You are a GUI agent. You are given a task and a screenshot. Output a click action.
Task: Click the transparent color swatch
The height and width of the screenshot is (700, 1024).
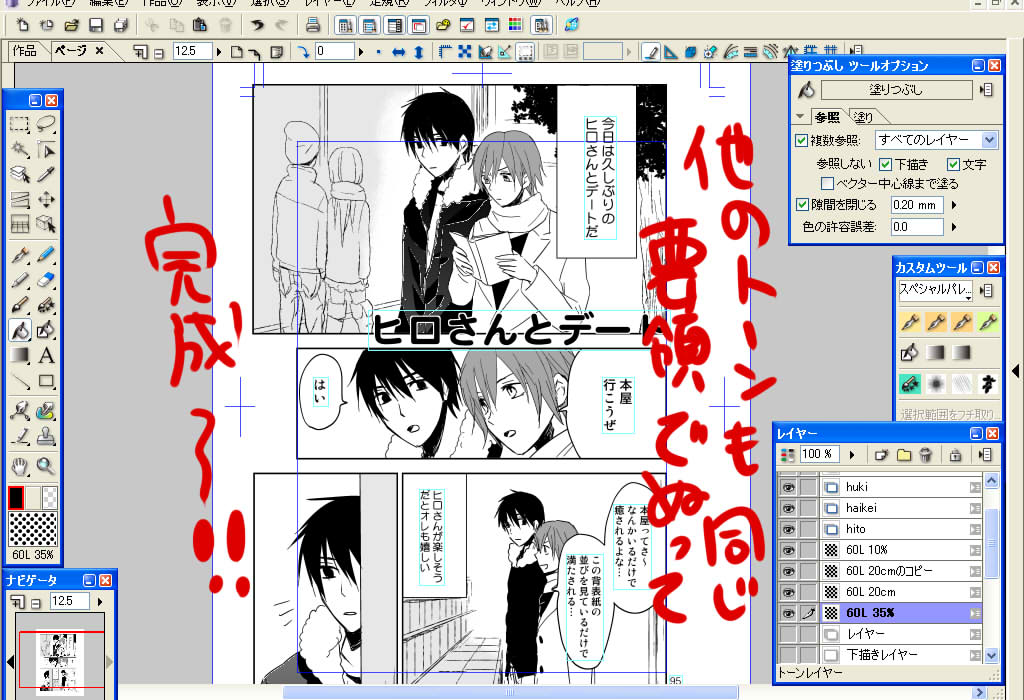(50, 498)
